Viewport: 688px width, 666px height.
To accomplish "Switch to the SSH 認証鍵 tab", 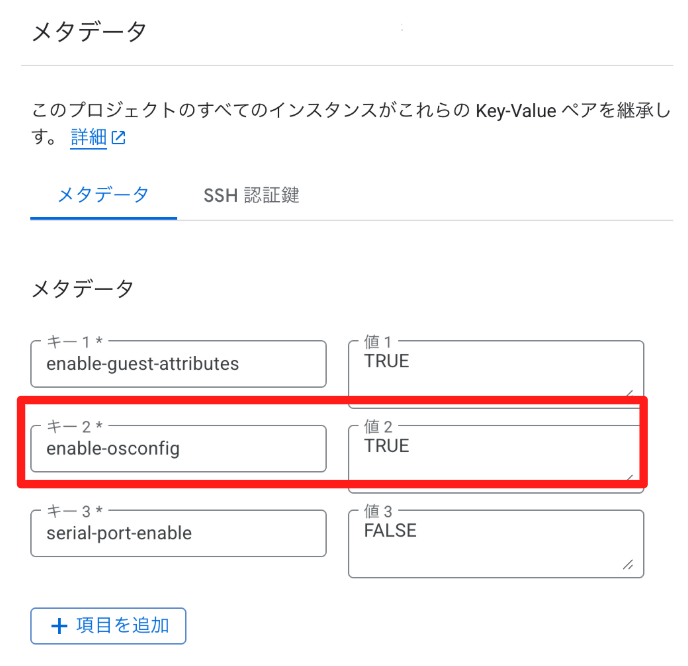I will tap(251, 195).
